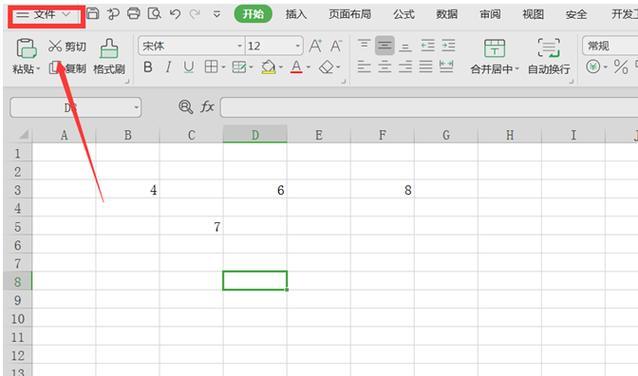The width and height of the screenshot is (638, 376).
Task: Select column D header
Action: coord(255,134)
